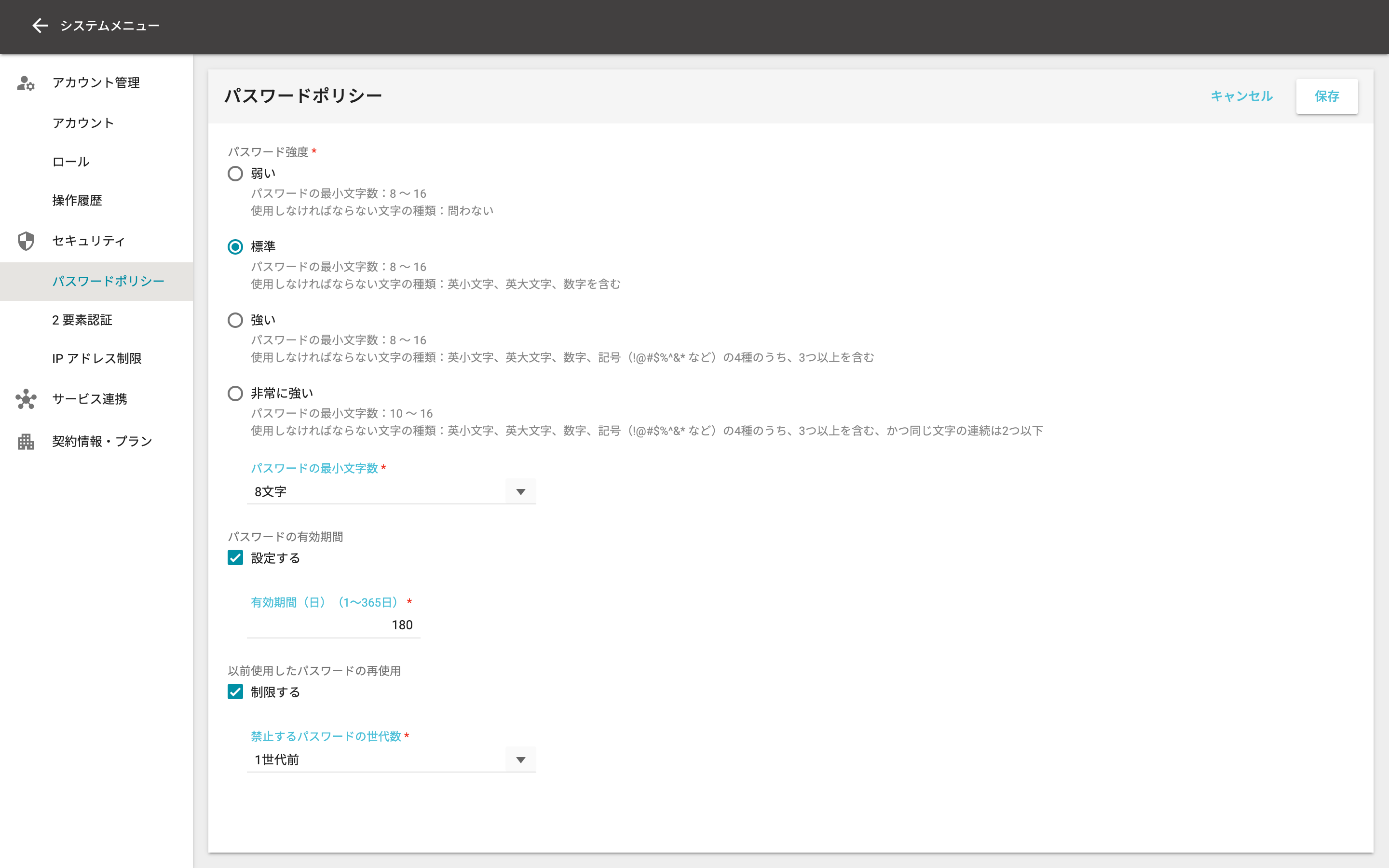Click the アカウント管理 person-gear icon
The image size is (1389, 868).
(26, 83)
